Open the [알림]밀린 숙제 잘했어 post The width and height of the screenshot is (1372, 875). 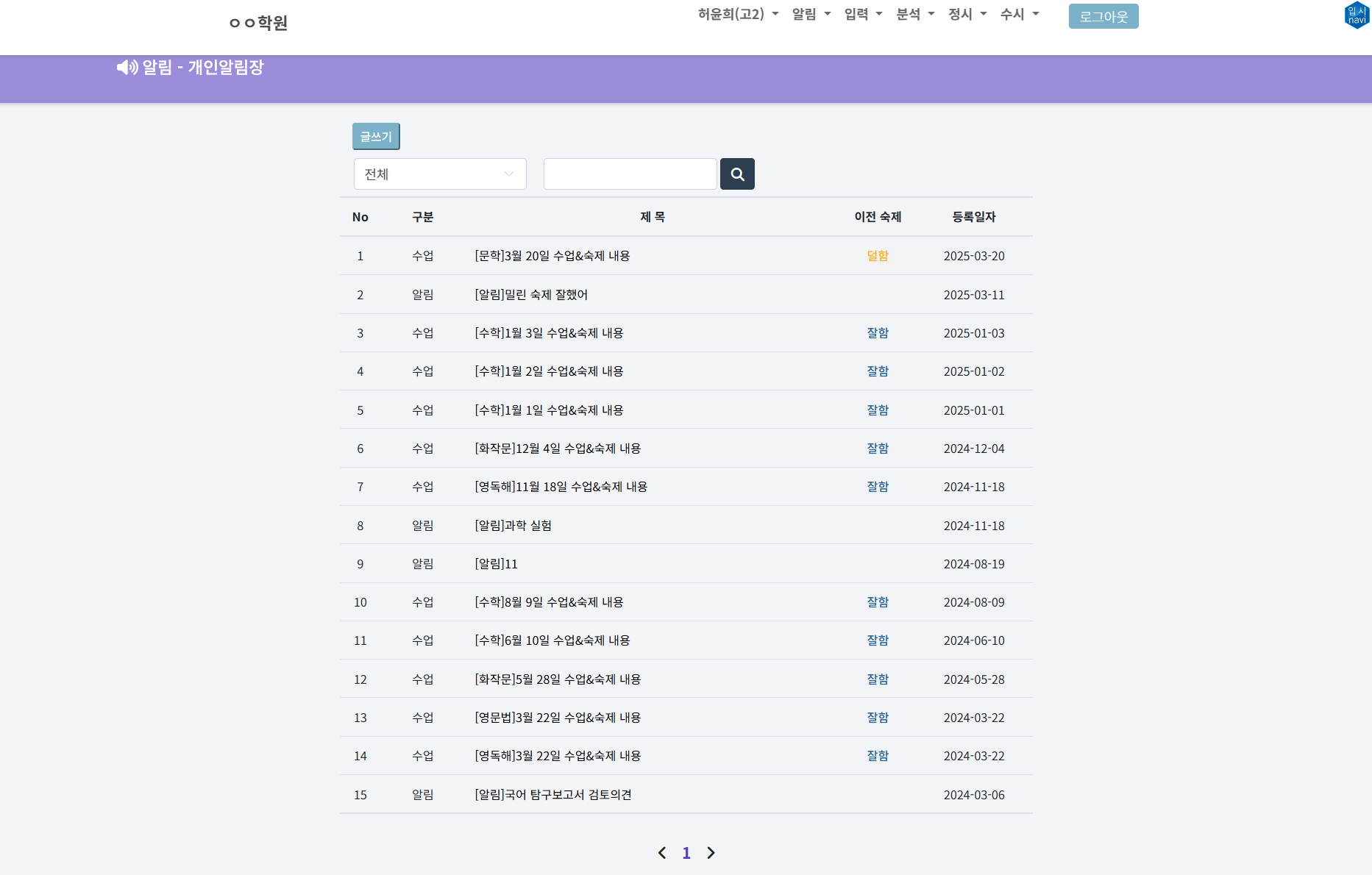click(530, 295)
